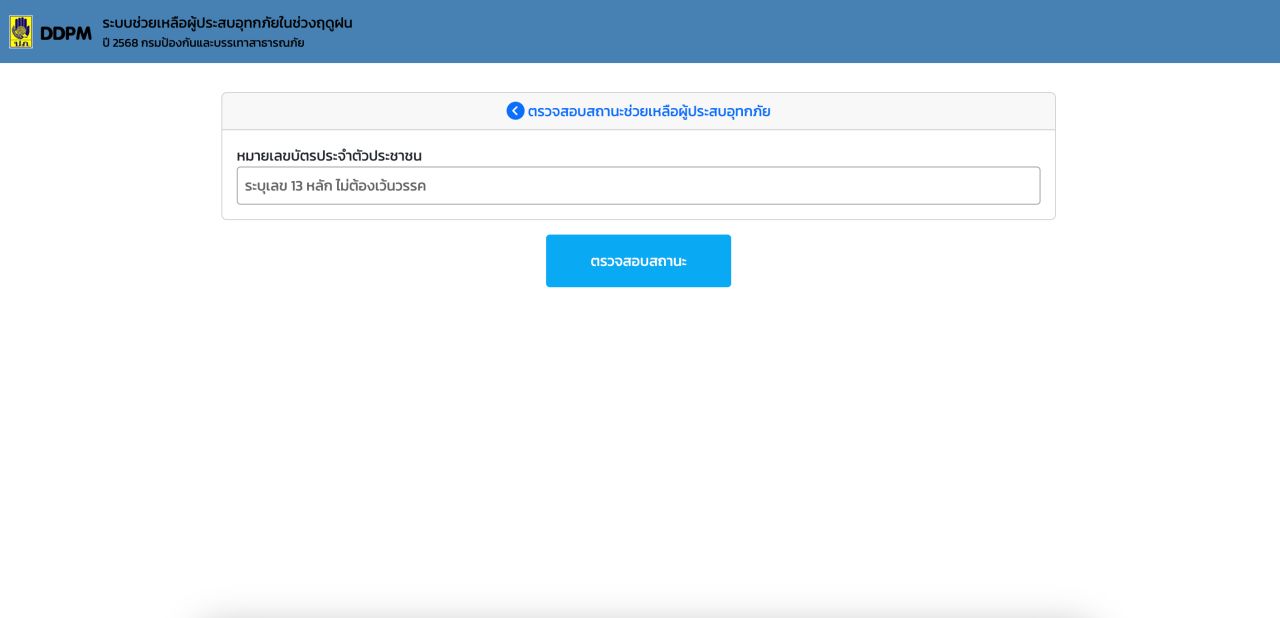Click the หมายเลขบัตรประจำตัวประชาชน field label
Viewport: 1280px width, 618px height.
coord(329,156)
